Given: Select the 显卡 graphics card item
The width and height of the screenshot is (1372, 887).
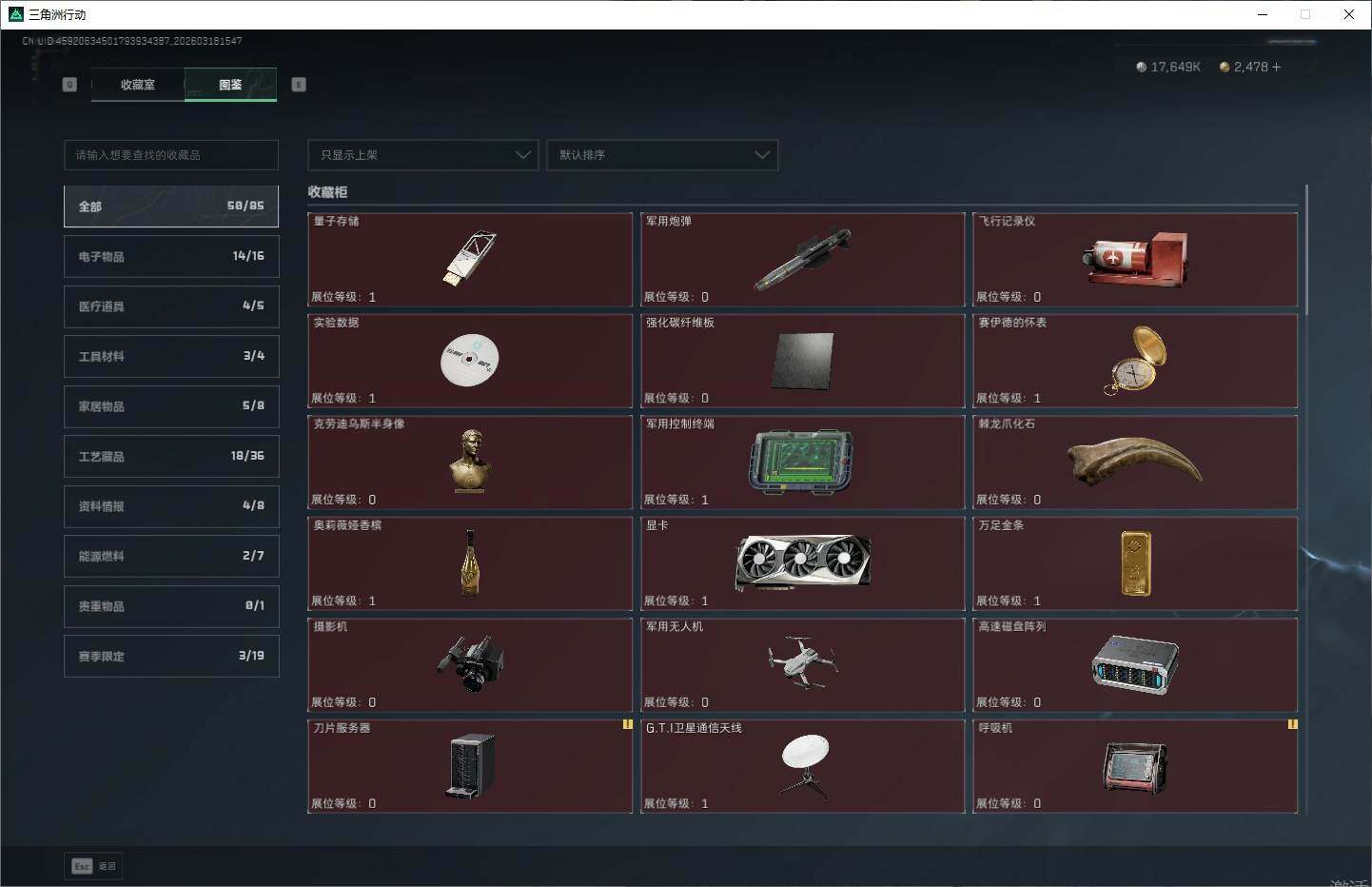Looking at the screenshot, I should [x=802, y=562].
